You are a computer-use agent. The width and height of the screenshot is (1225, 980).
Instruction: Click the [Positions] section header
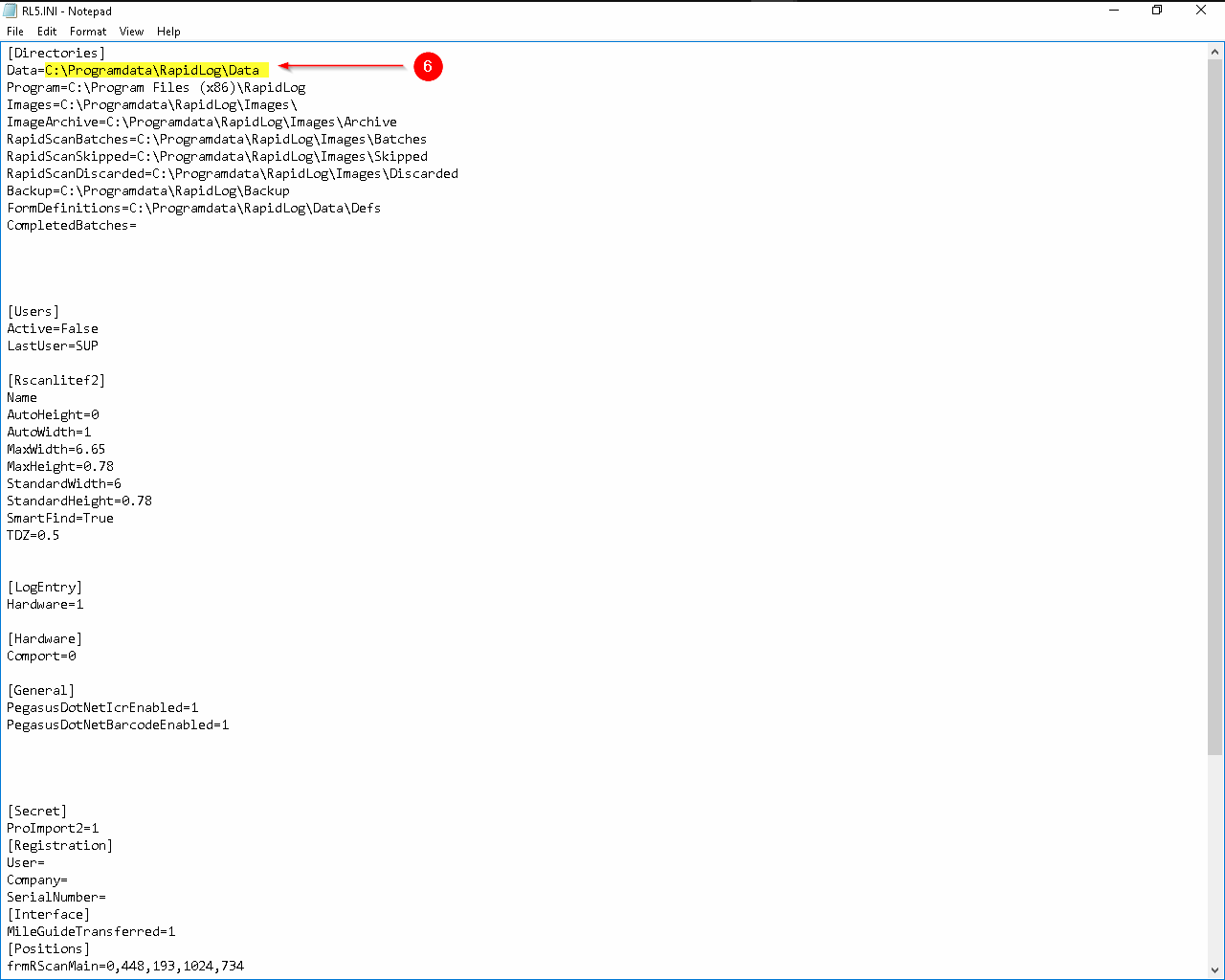[48, 948]
